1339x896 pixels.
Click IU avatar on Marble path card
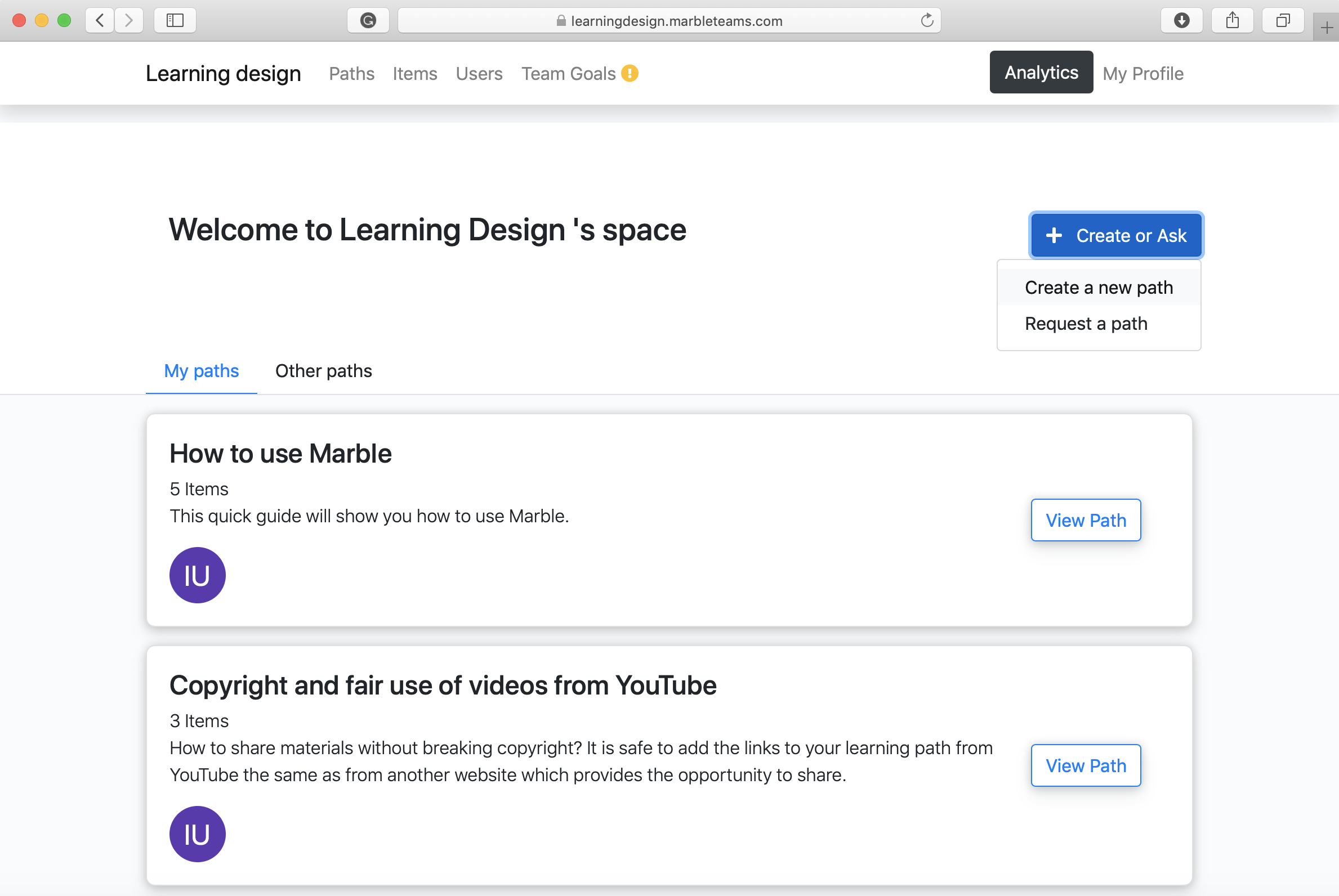pos(197,575)
